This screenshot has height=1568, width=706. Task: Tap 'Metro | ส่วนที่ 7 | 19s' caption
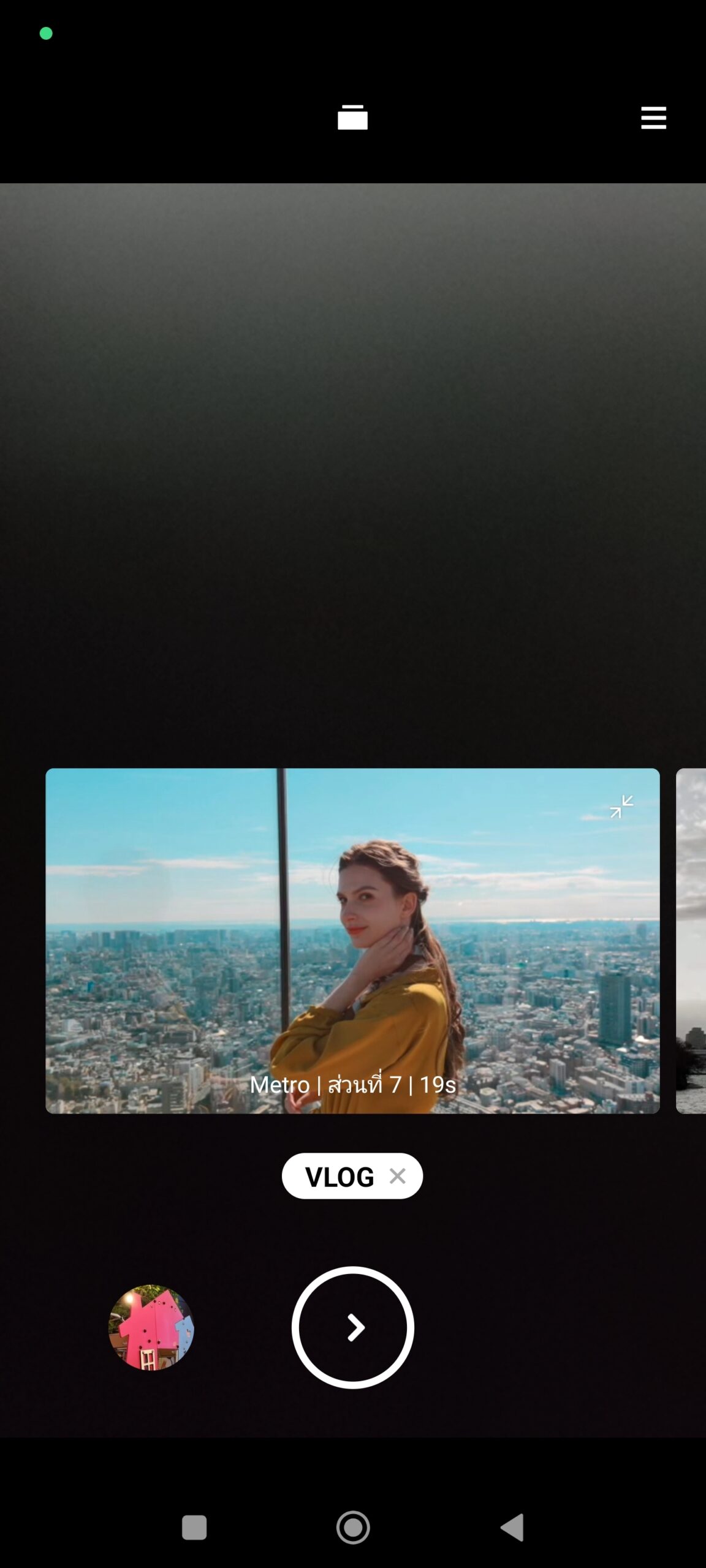click(x=353, y=1084)
